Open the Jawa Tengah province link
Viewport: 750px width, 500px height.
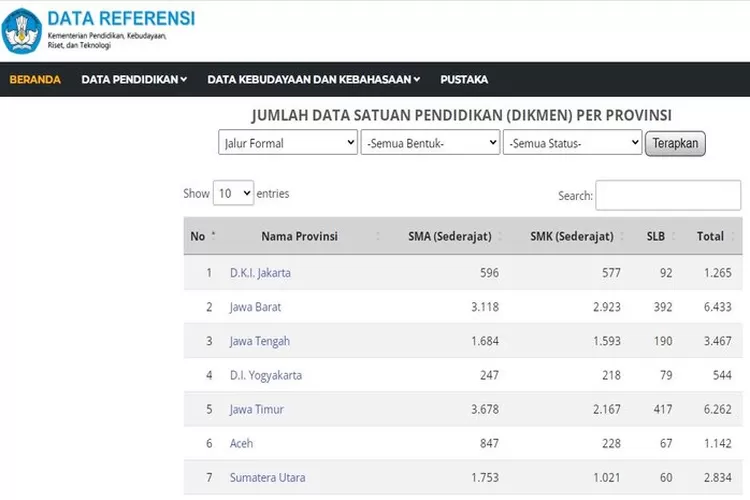260,341
